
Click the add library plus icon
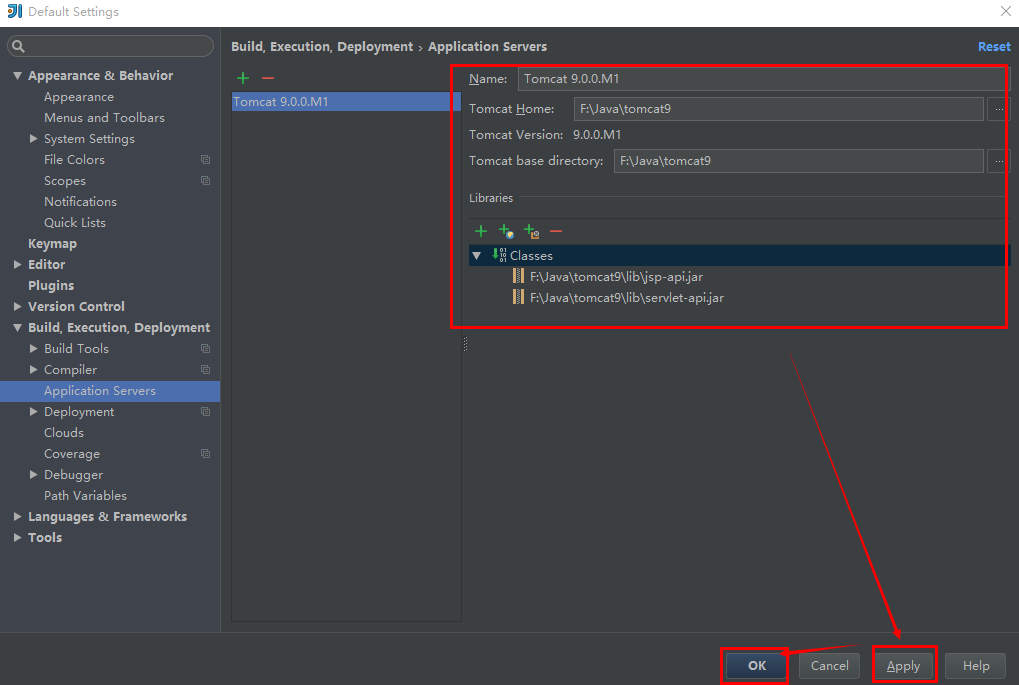pos(481,231)
